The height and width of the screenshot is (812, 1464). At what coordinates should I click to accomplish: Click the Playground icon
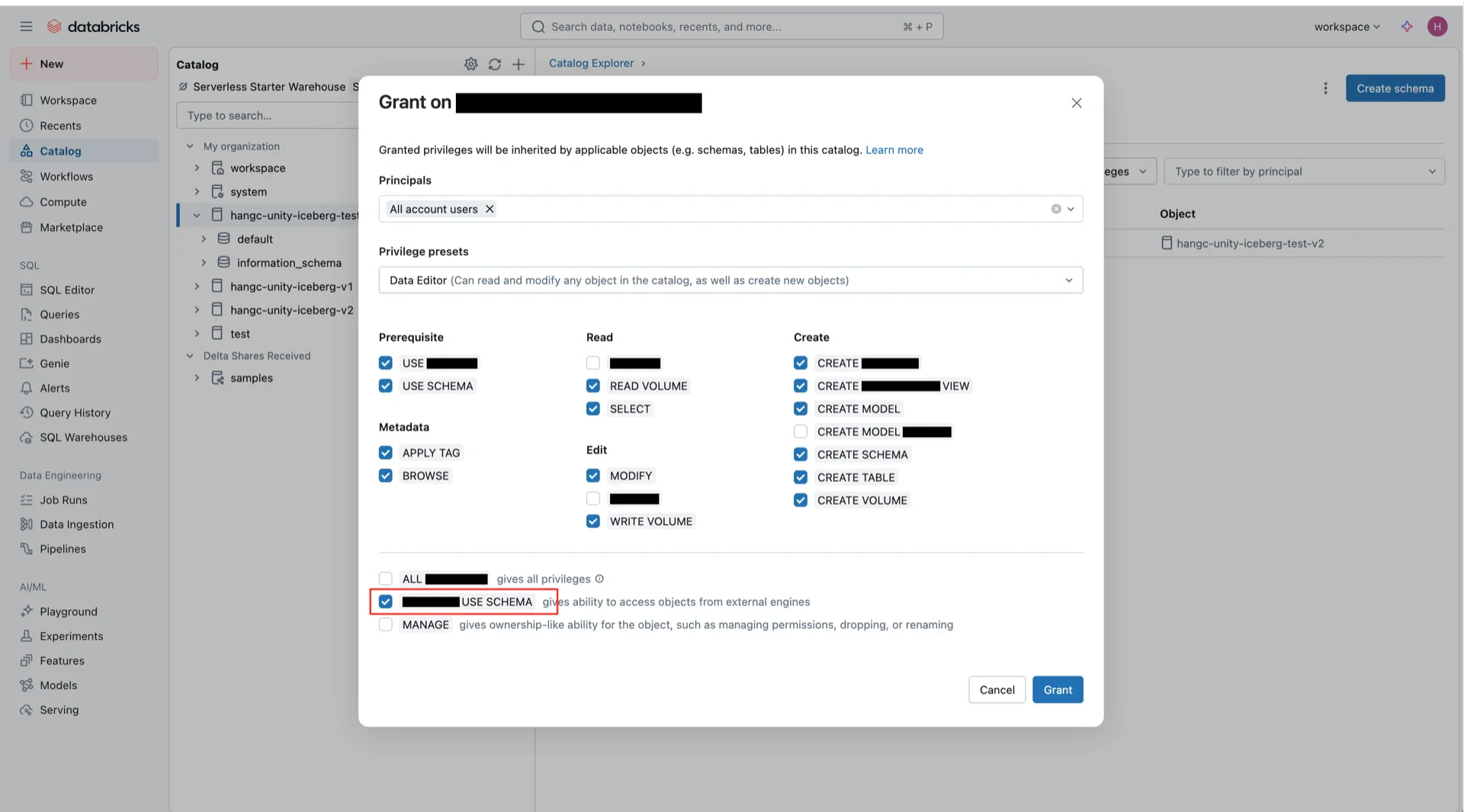pyautogui.click(x=27, y=611)
